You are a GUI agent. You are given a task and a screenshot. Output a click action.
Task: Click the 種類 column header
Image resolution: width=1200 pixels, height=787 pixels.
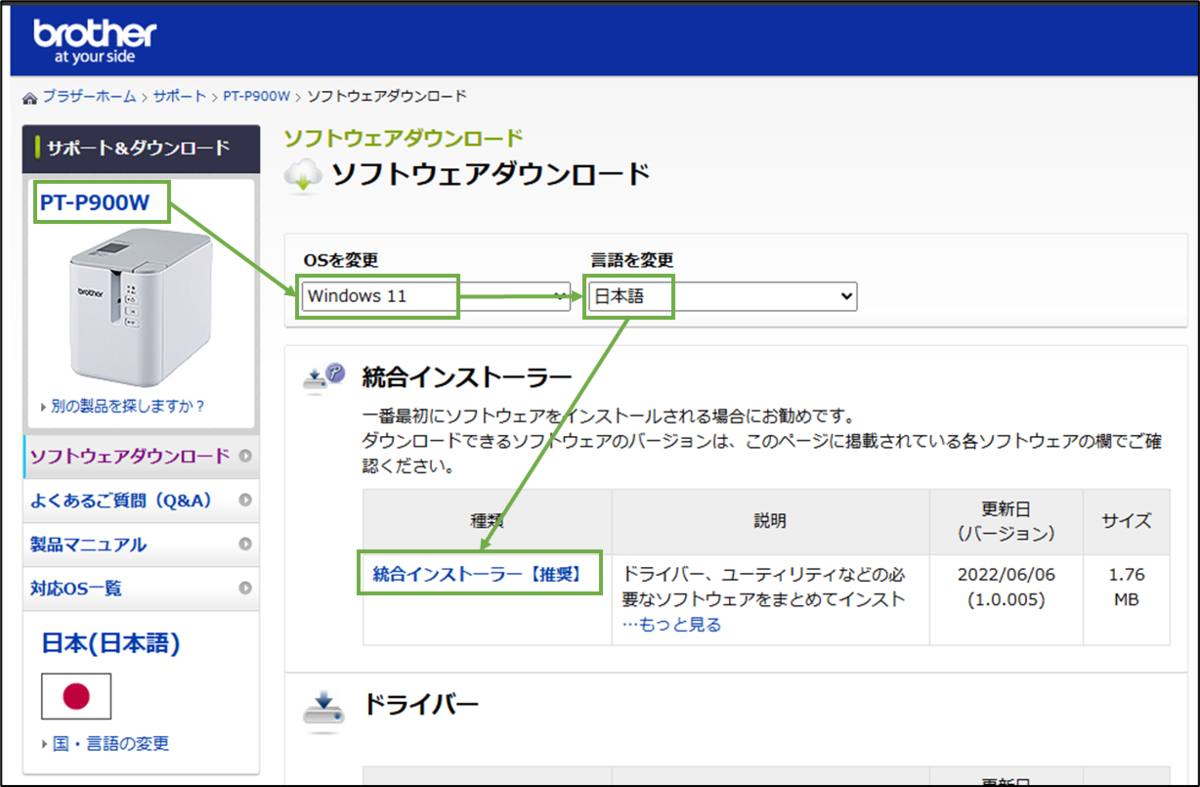pos(487,521)
